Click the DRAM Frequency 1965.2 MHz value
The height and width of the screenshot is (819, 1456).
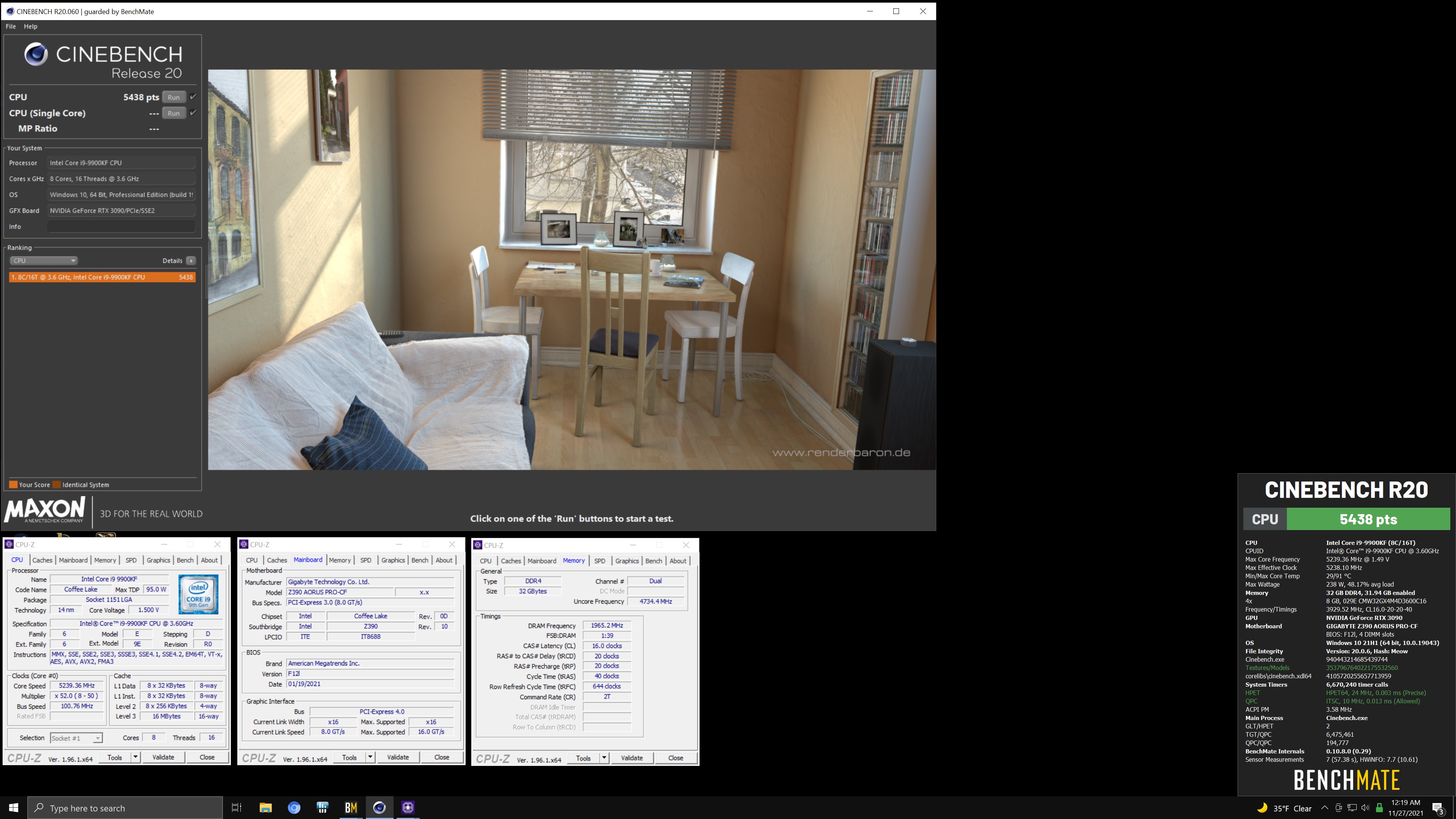(x=607, y=626)
